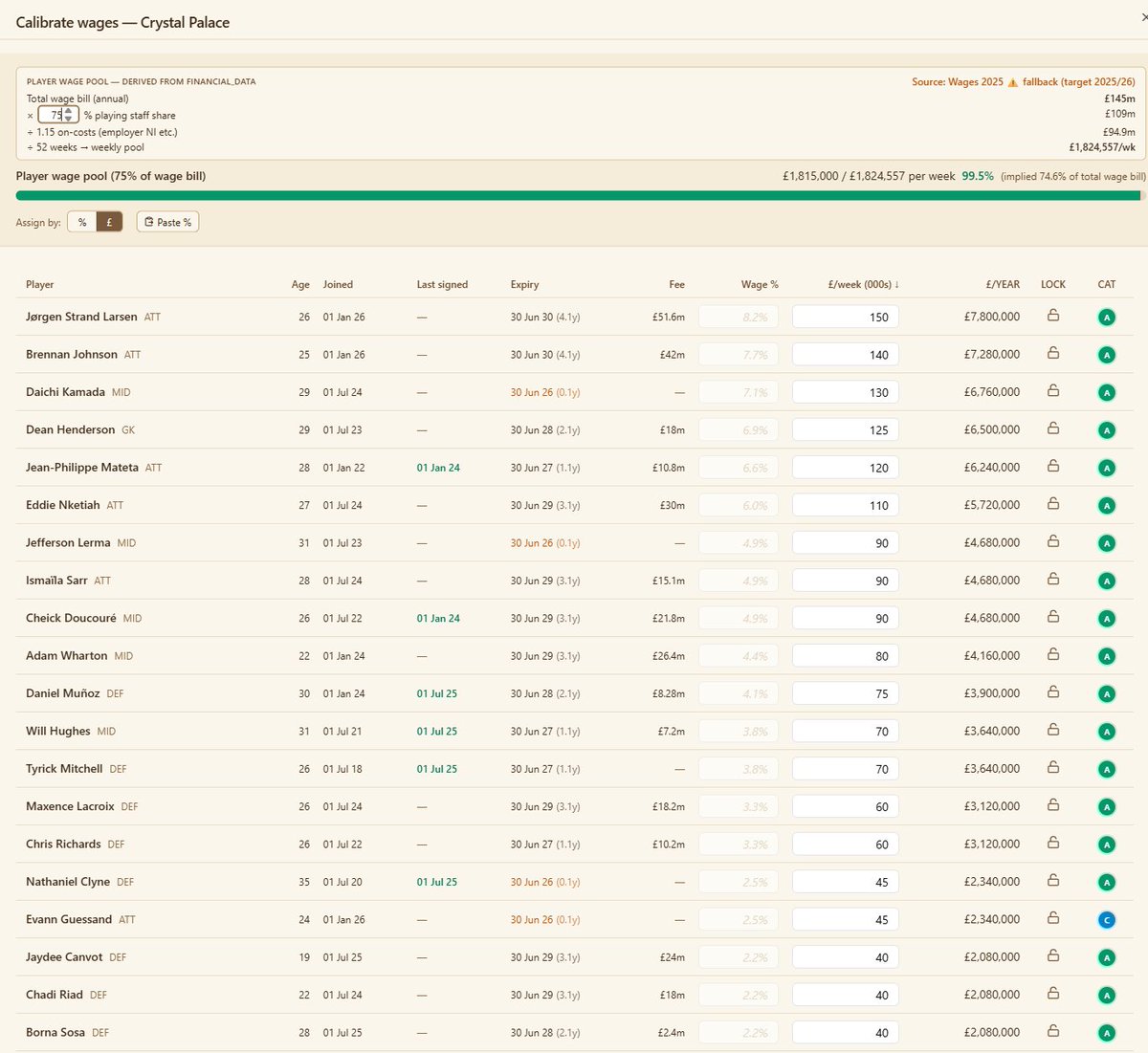Sort by £/YEAR column header
The height and width of the screenshot is (1053, 1148).
tap(1003, 284)
